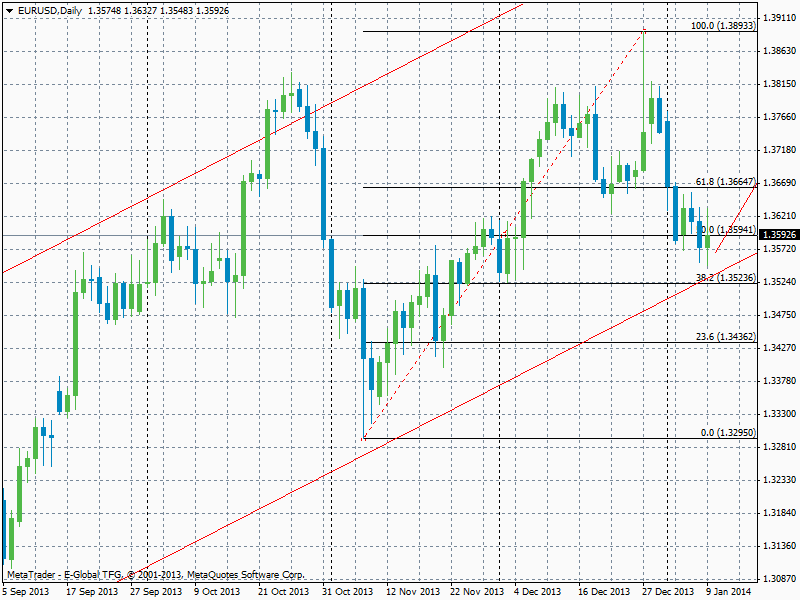Select the 31 Oct 2013 date label
Image resolution: width=800 pixels, height=600 pixels.
pos(348,591)
